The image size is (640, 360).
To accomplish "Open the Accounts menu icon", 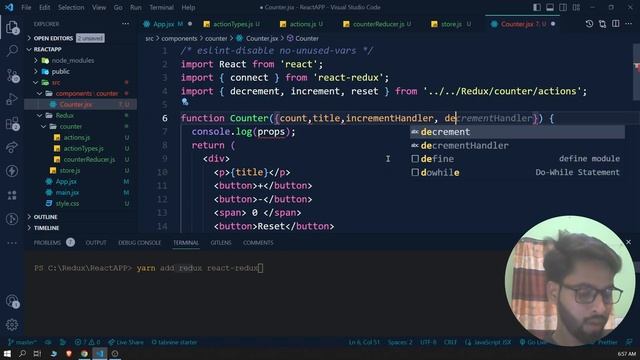I will [x=12, y=301].
